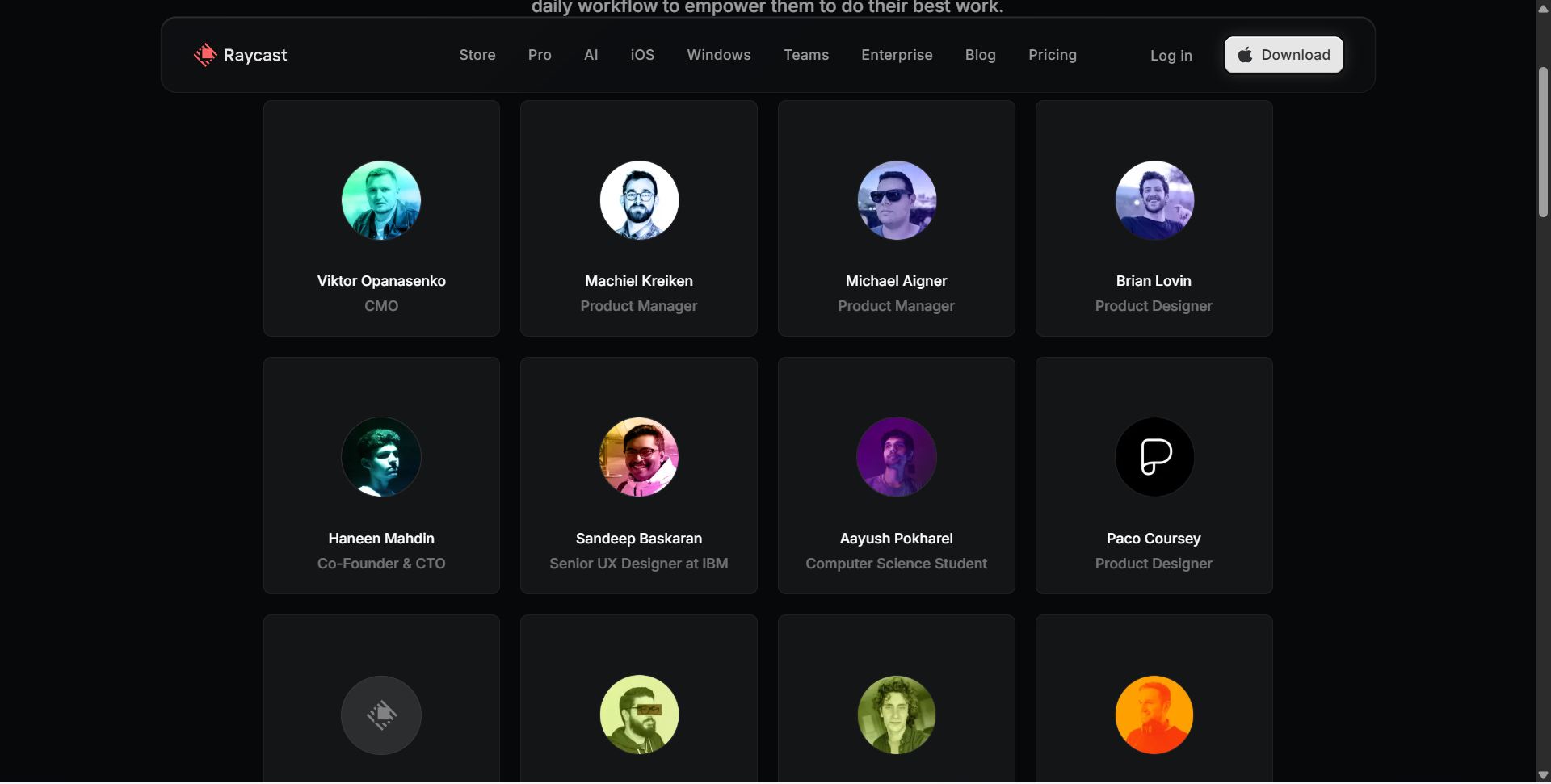Open the avatar of bearded man with glasses
The image size is (1551, 784).
(x=639, y=715)
